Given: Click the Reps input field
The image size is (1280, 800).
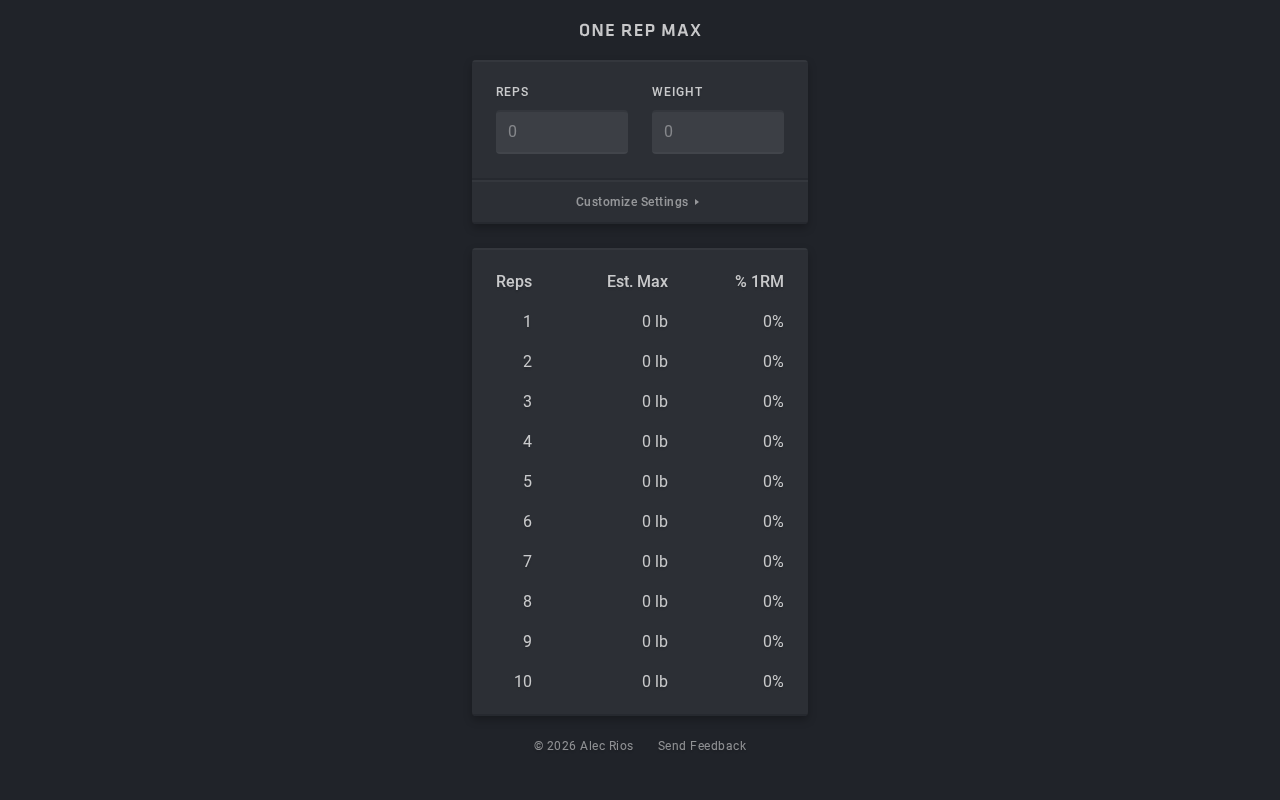Looking at the screenshot, I should pos(561,132).
